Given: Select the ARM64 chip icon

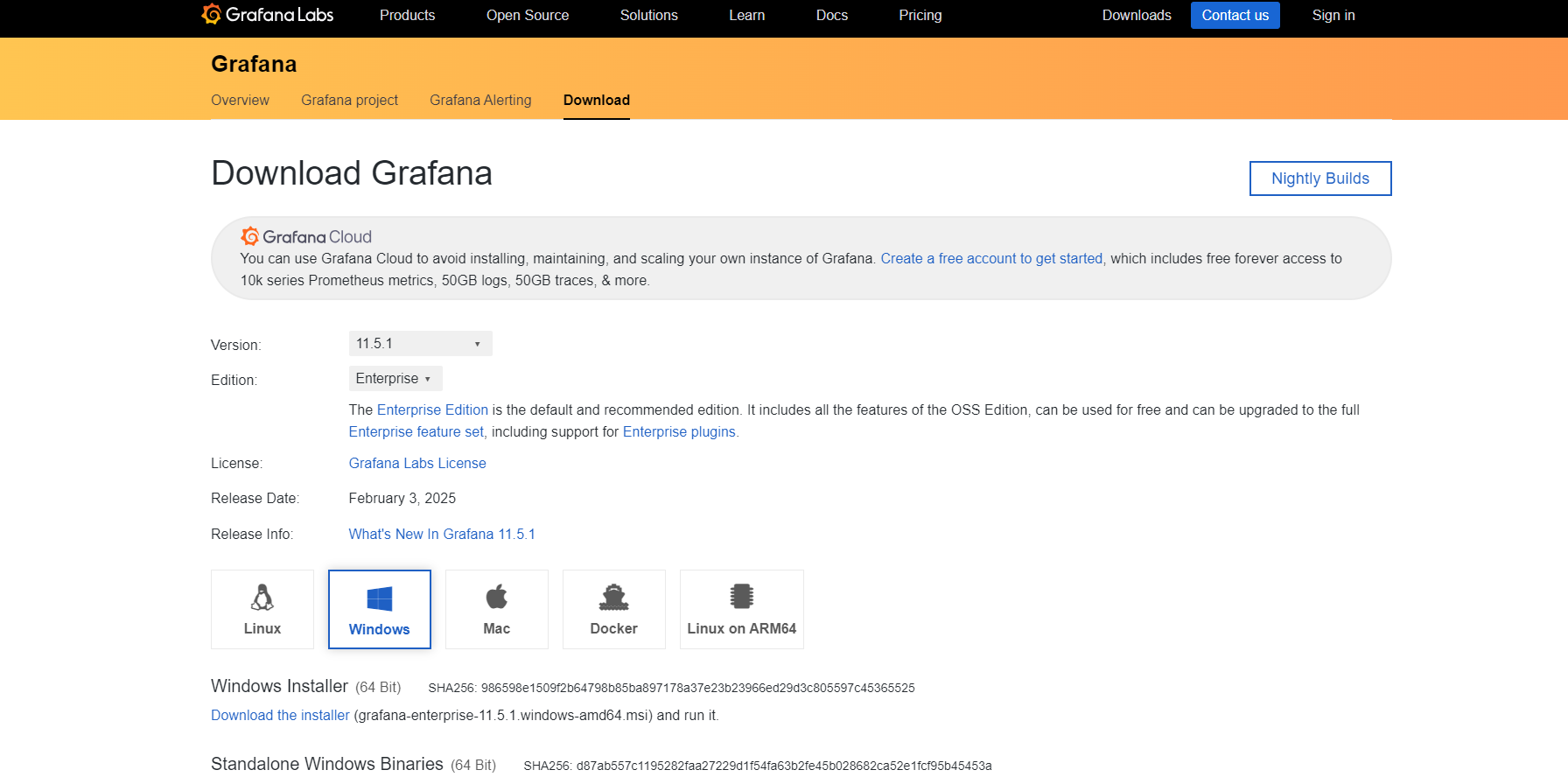Looking at the screenshot, I should point(742,596).
